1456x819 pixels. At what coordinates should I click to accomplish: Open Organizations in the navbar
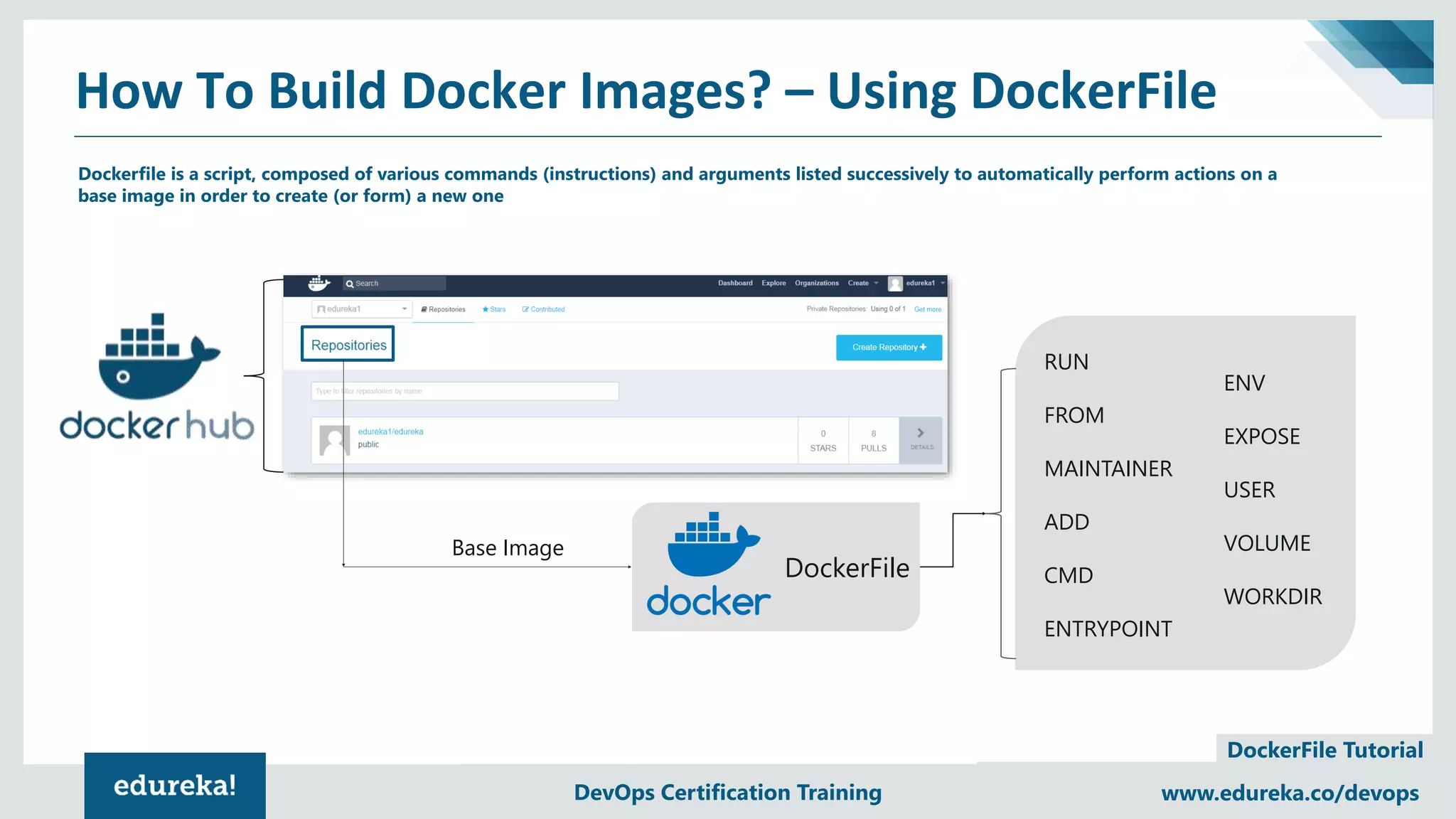(x=816, y=283)
